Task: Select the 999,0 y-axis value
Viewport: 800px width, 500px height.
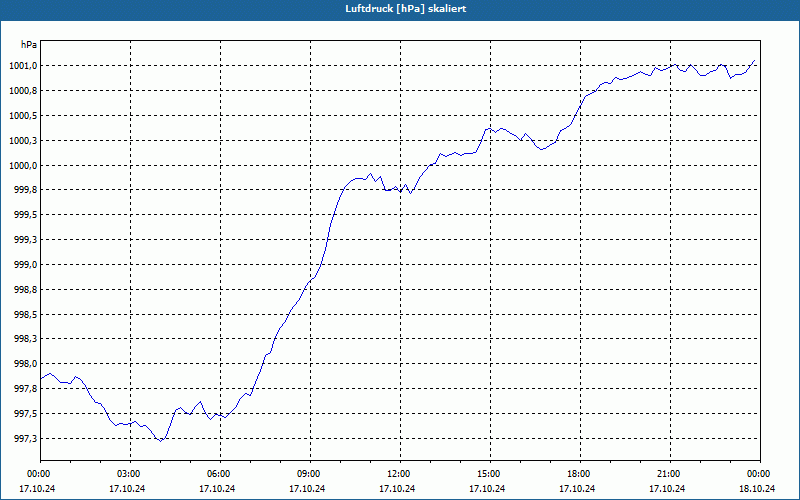Action: point(25,265)
